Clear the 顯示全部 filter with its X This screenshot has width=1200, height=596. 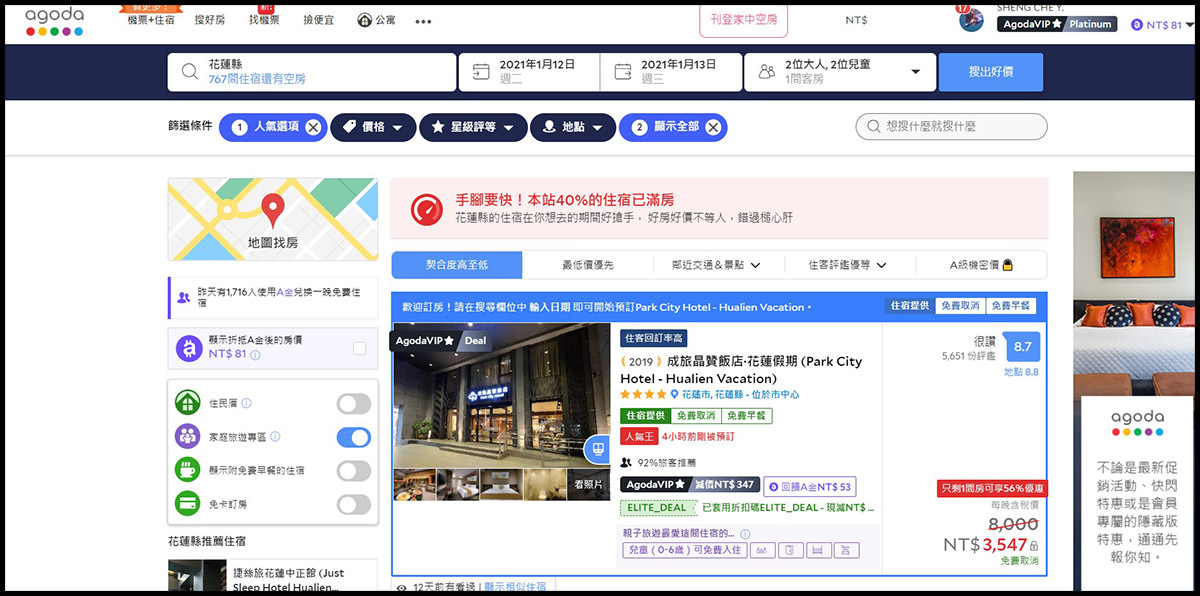712,127
